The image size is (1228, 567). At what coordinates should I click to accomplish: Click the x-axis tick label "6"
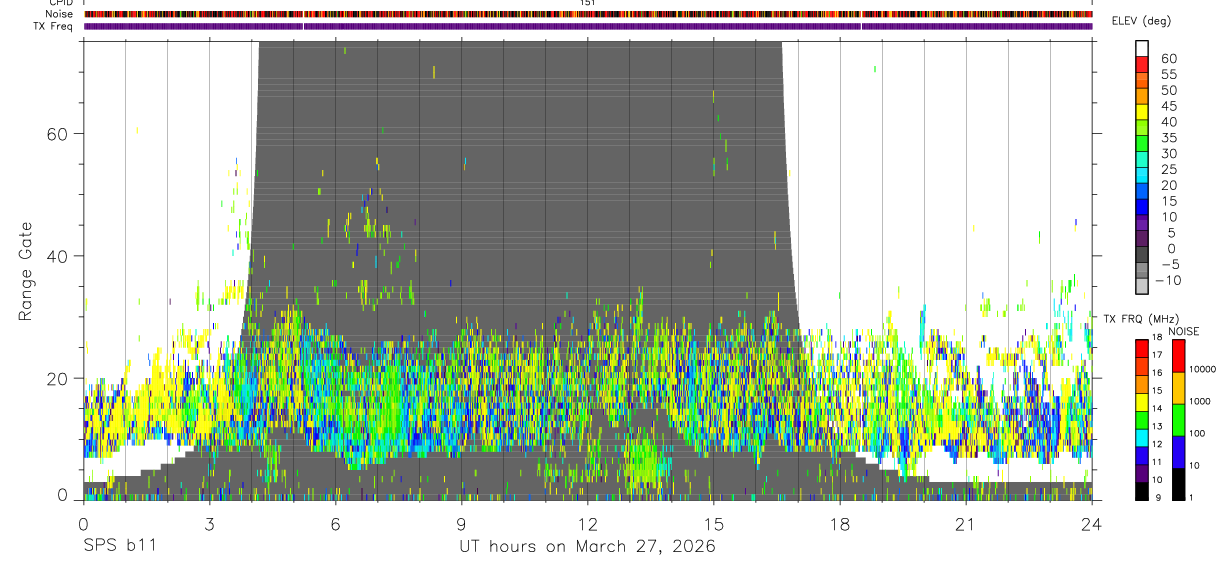(336, 524)
